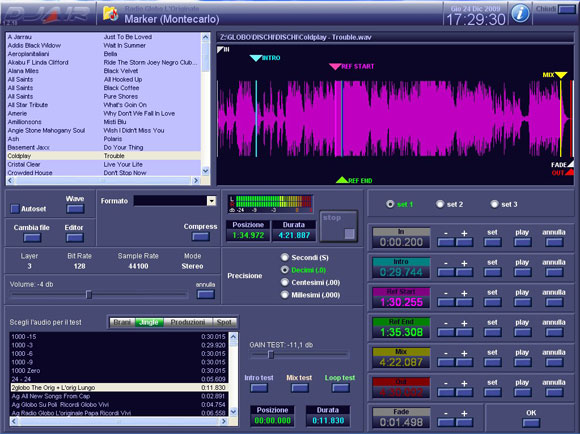
Task: Click the Ref Start time value 1:30.255
Action: click(x=401, y=302)
